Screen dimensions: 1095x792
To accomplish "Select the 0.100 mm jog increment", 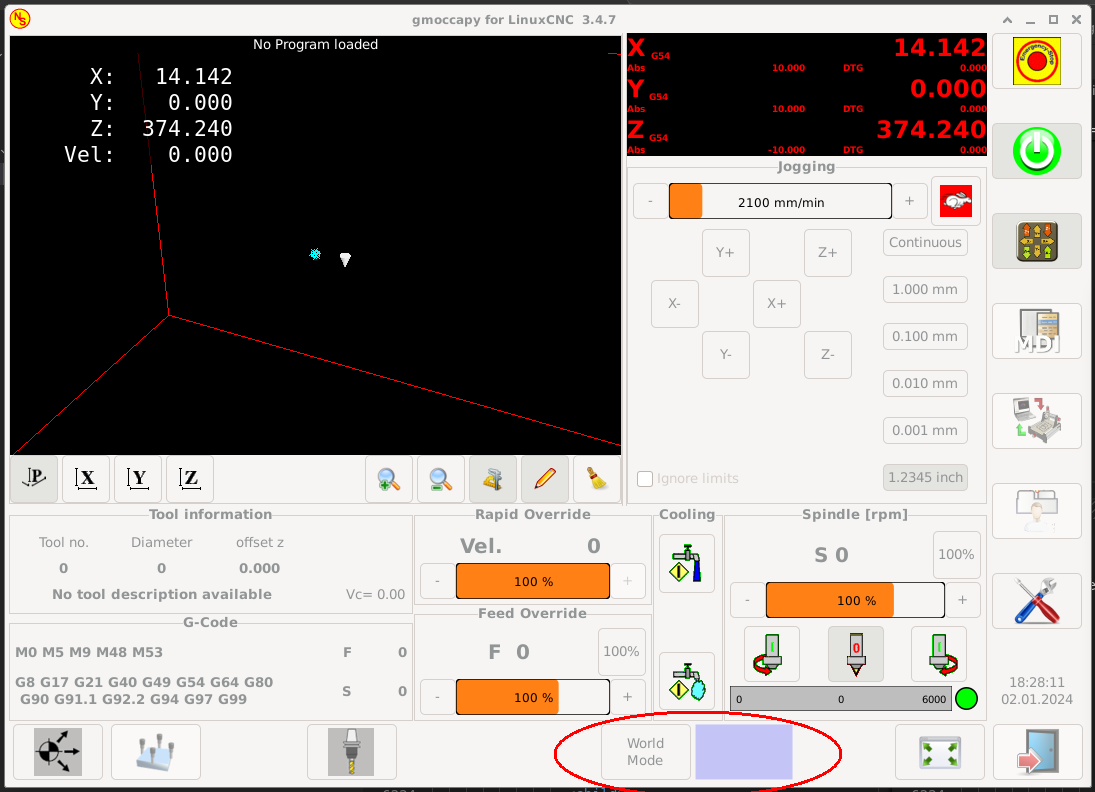I will [925, 336].
